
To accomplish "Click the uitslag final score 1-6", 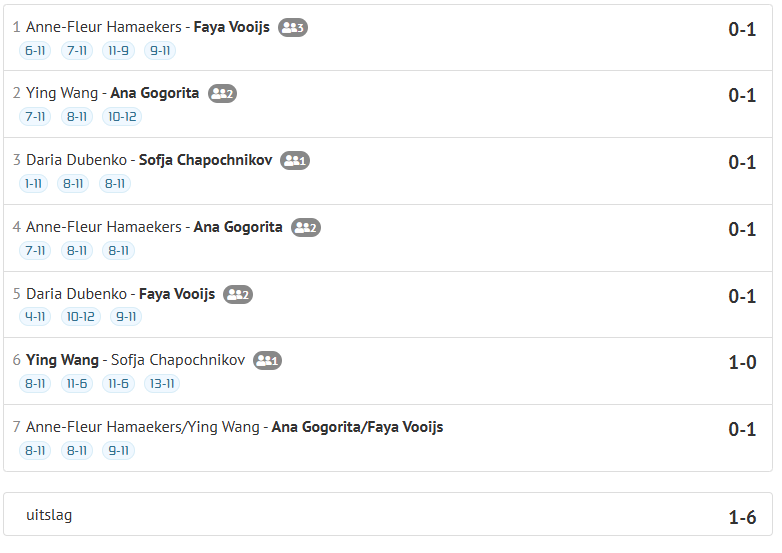I will 742,518.
